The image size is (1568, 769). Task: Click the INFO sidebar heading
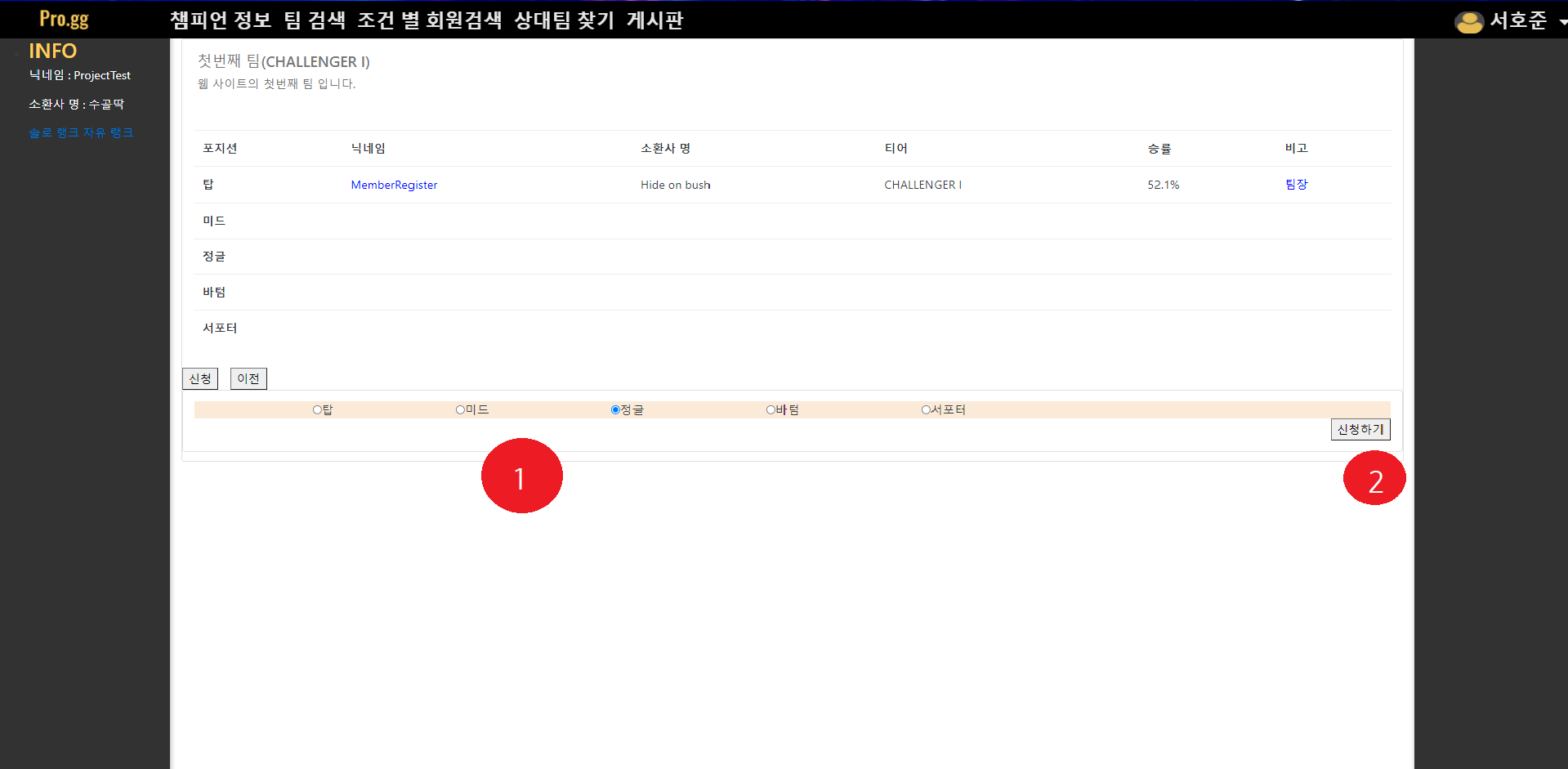pos(52,51)
